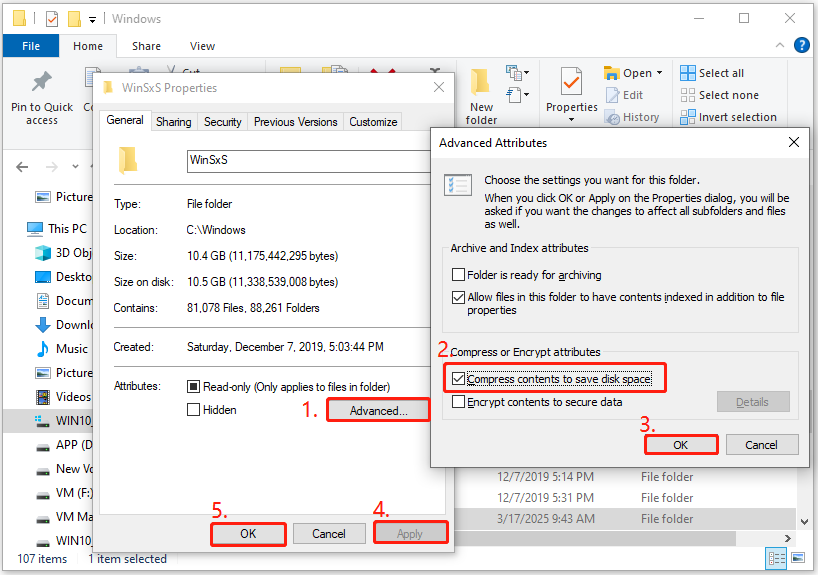This screenshot has height=575, width=818.
Task: Switch to the Security tab
Action: click(x=222, y=122)
